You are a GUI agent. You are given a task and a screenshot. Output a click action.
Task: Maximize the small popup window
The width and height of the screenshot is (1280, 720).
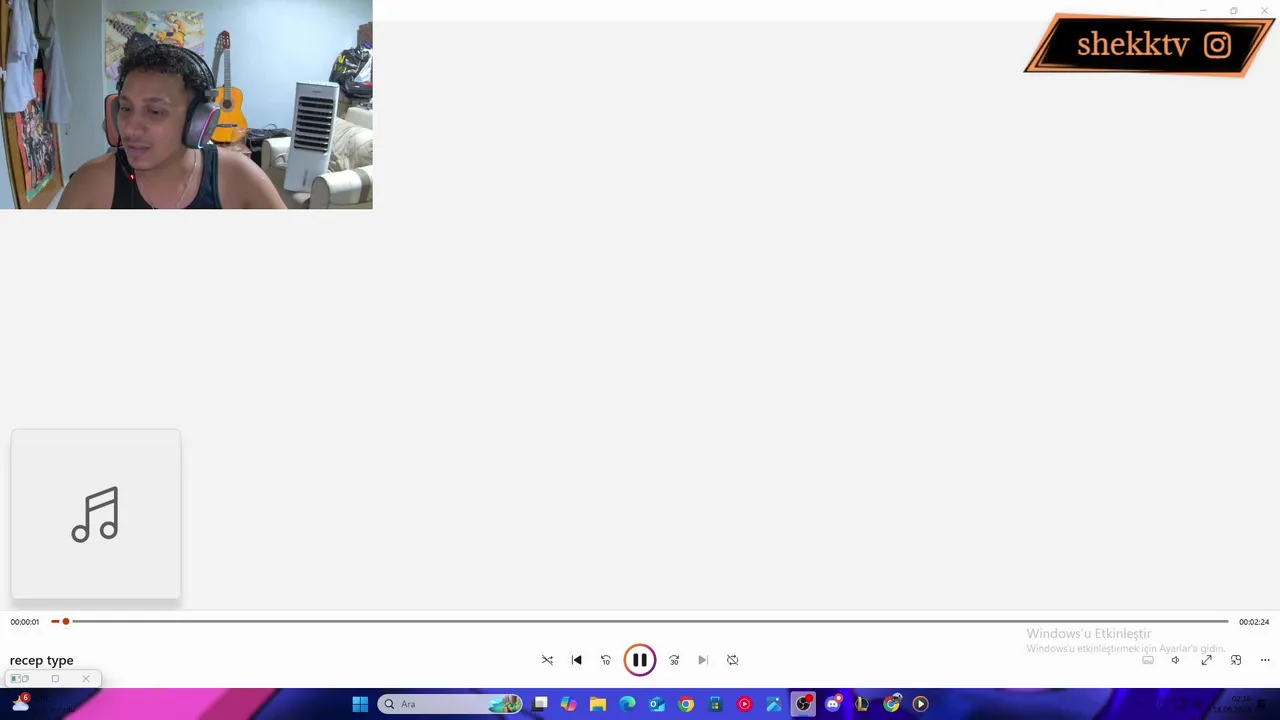[55, 679]
